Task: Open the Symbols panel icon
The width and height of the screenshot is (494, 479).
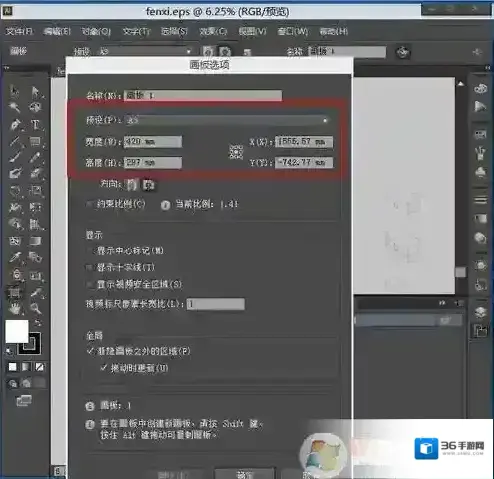Action: click(480, 172)
